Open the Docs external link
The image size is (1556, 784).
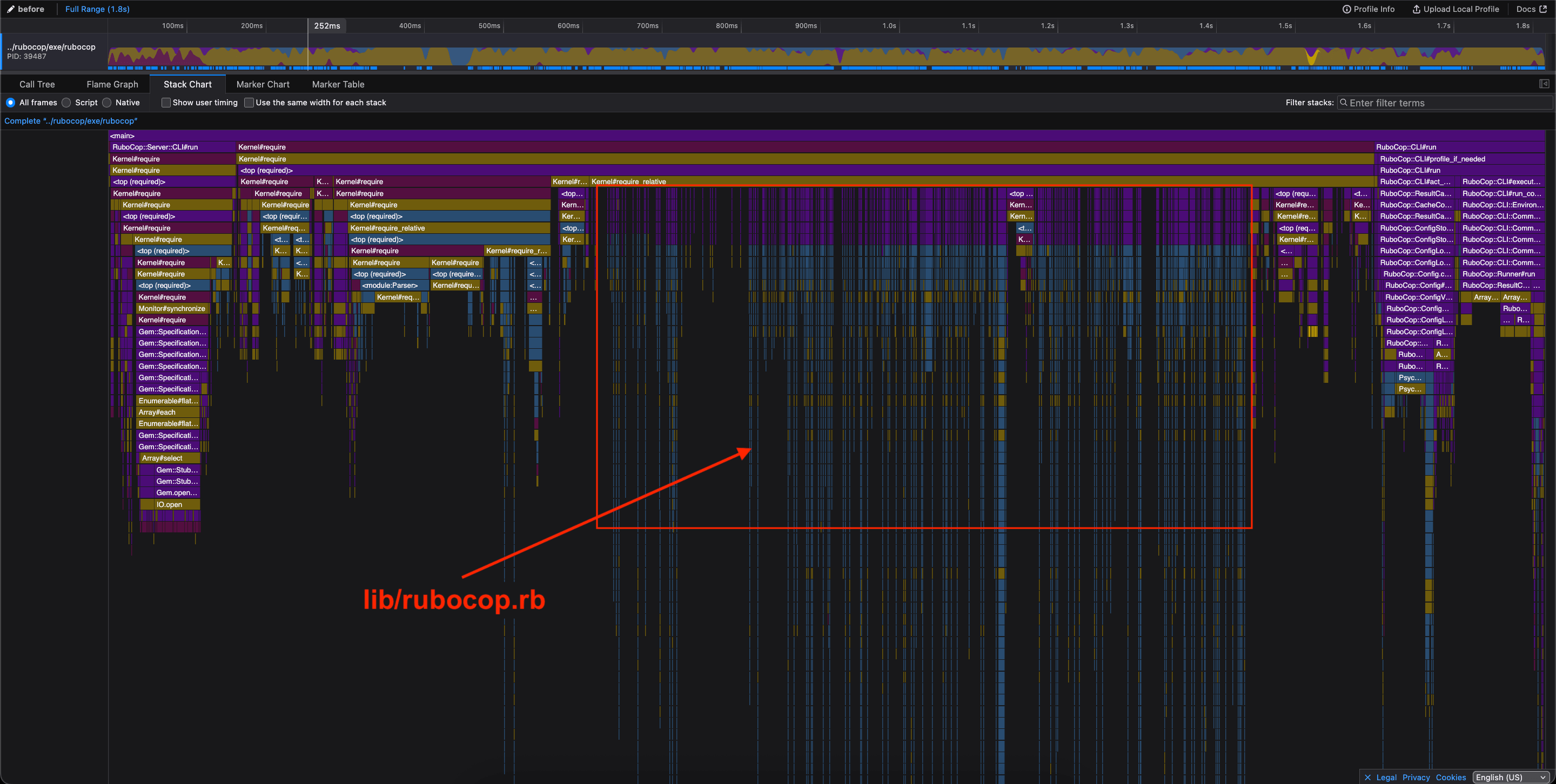tap(1531, 9)
